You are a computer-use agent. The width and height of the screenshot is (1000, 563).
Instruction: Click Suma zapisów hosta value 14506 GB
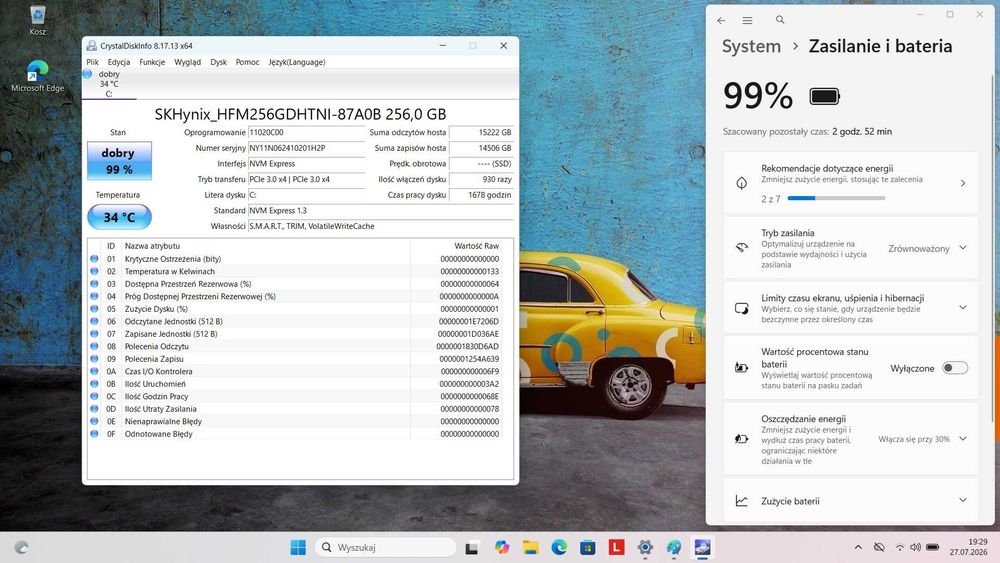[x=482, y=148]
